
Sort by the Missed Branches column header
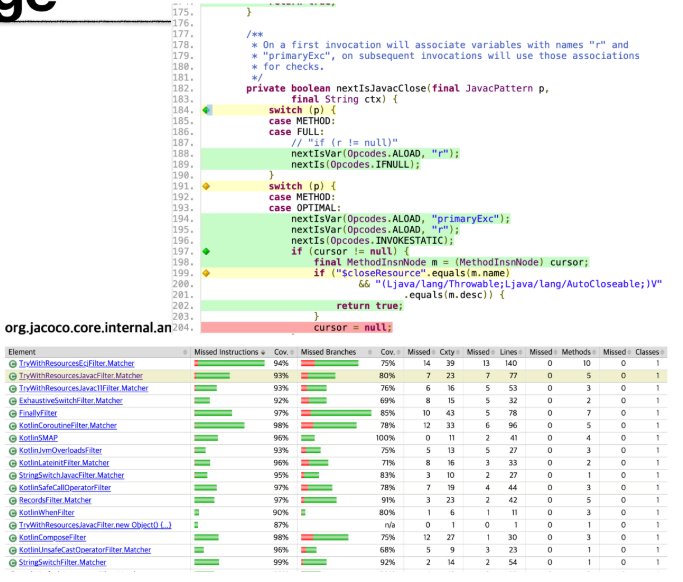328,351
